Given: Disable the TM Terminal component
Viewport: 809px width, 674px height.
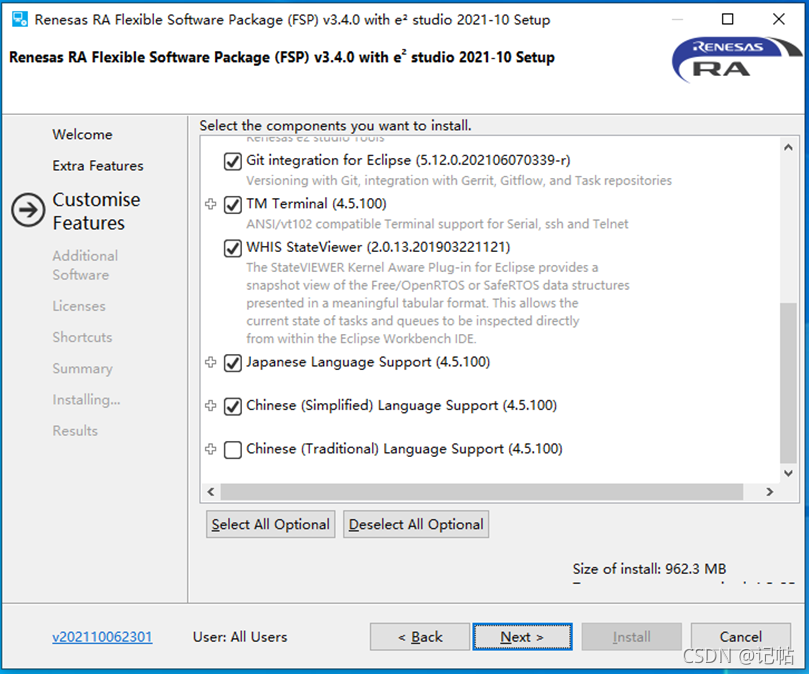Looking at the screenshot, I should [x=232, y=204].
